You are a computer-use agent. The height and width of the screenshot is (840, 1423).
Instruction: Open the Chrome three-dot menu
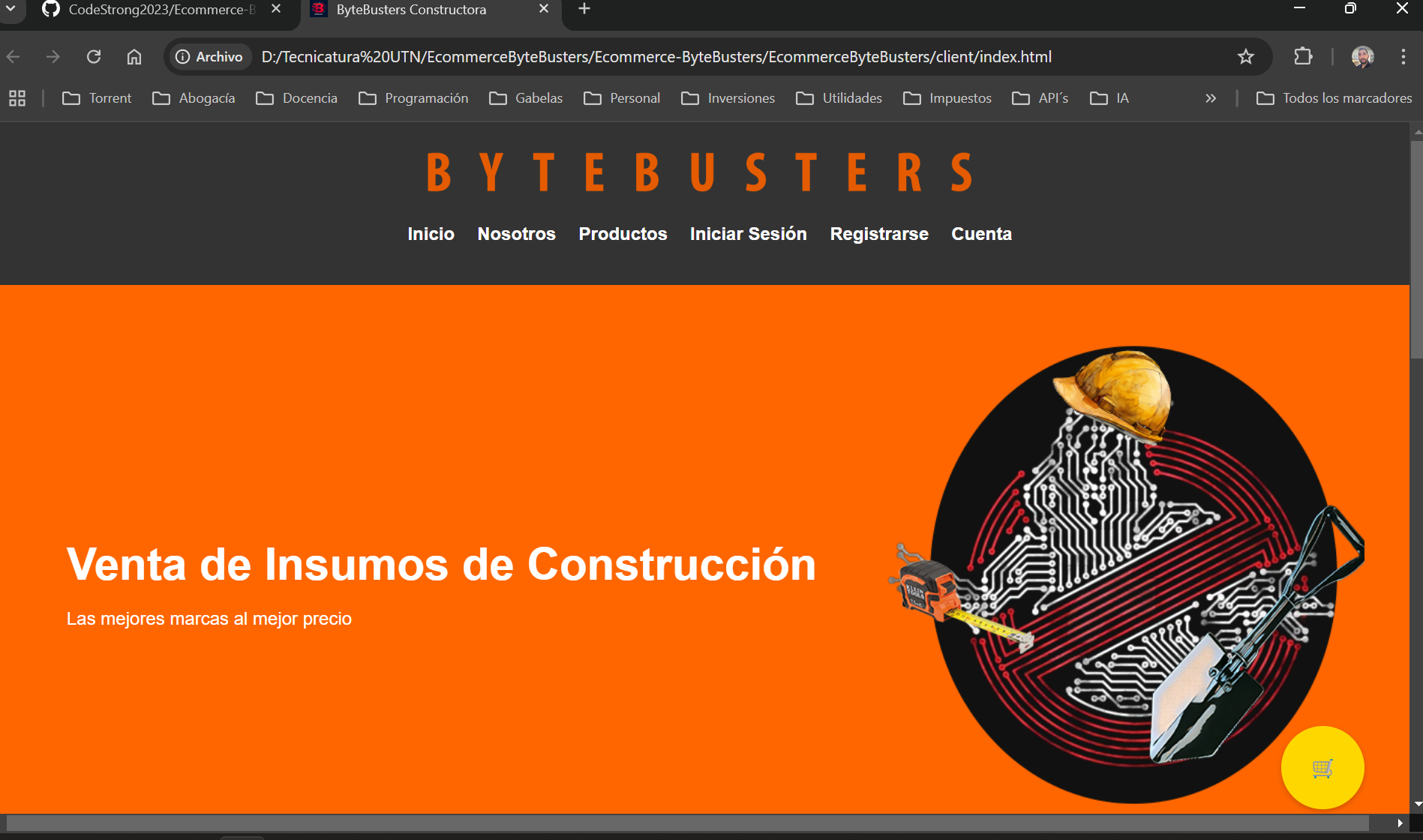coord(1401,56)
